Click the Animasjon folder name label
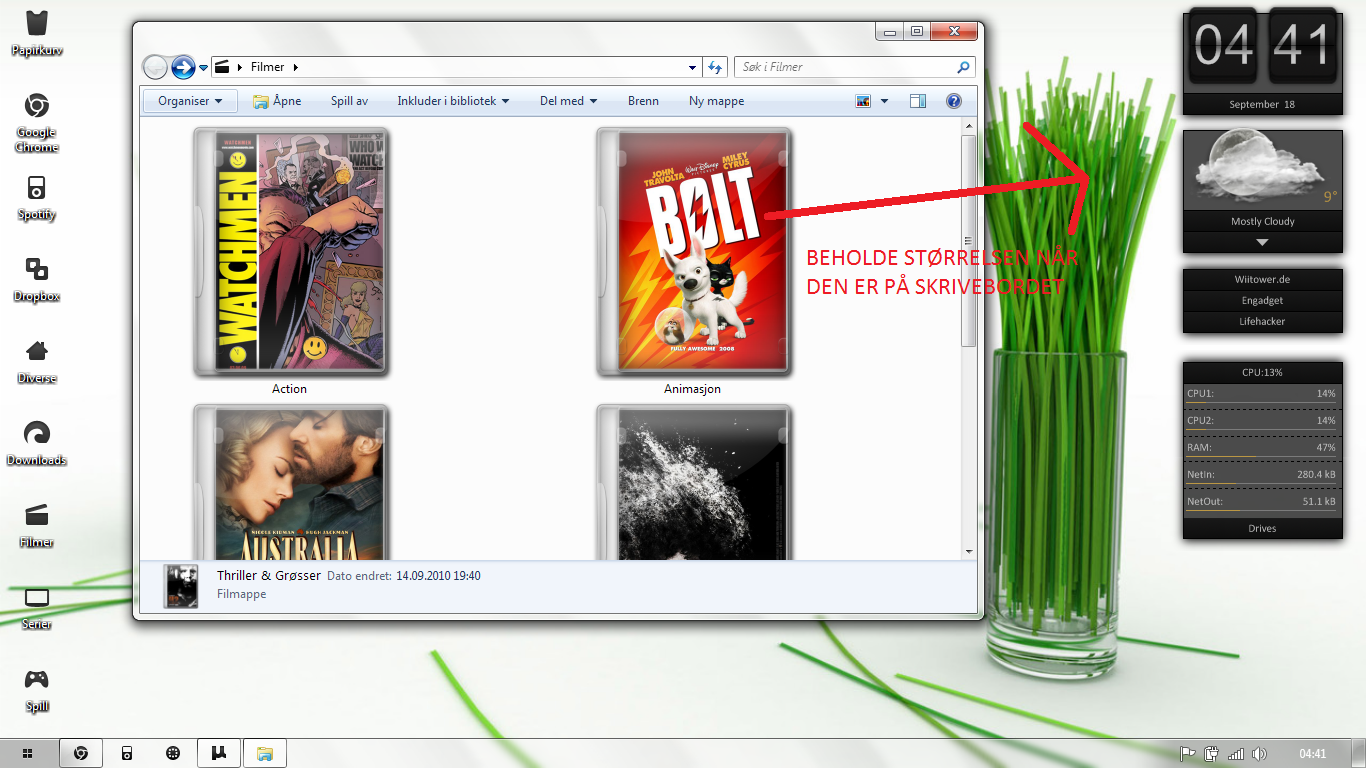Image resolution: width=1366 pixels, height=768 pixels. click(692, 389)
